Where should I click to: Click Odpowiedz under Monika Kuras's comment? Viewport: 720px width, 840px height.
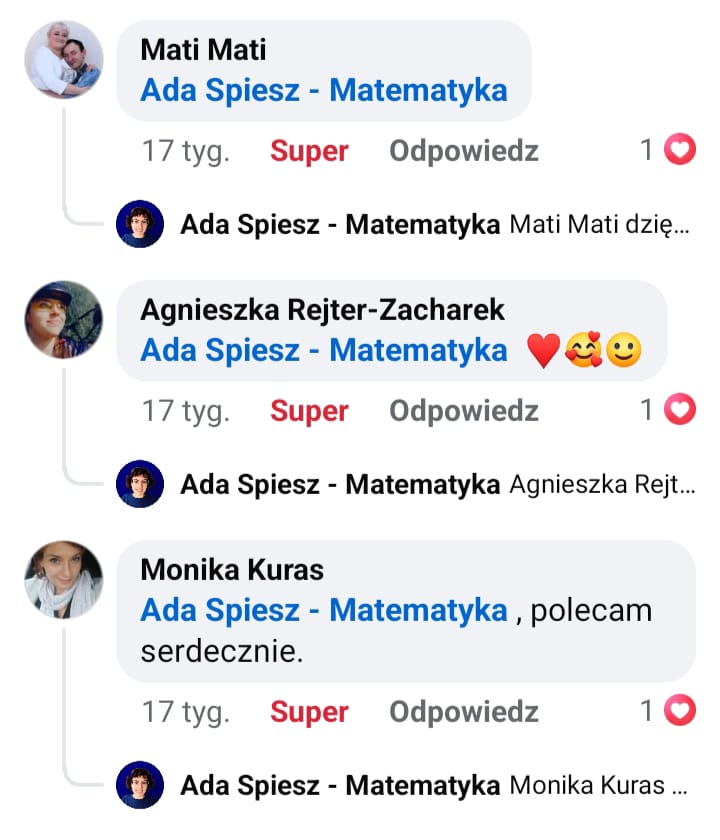pyautogui.click(x=463, y=712)
